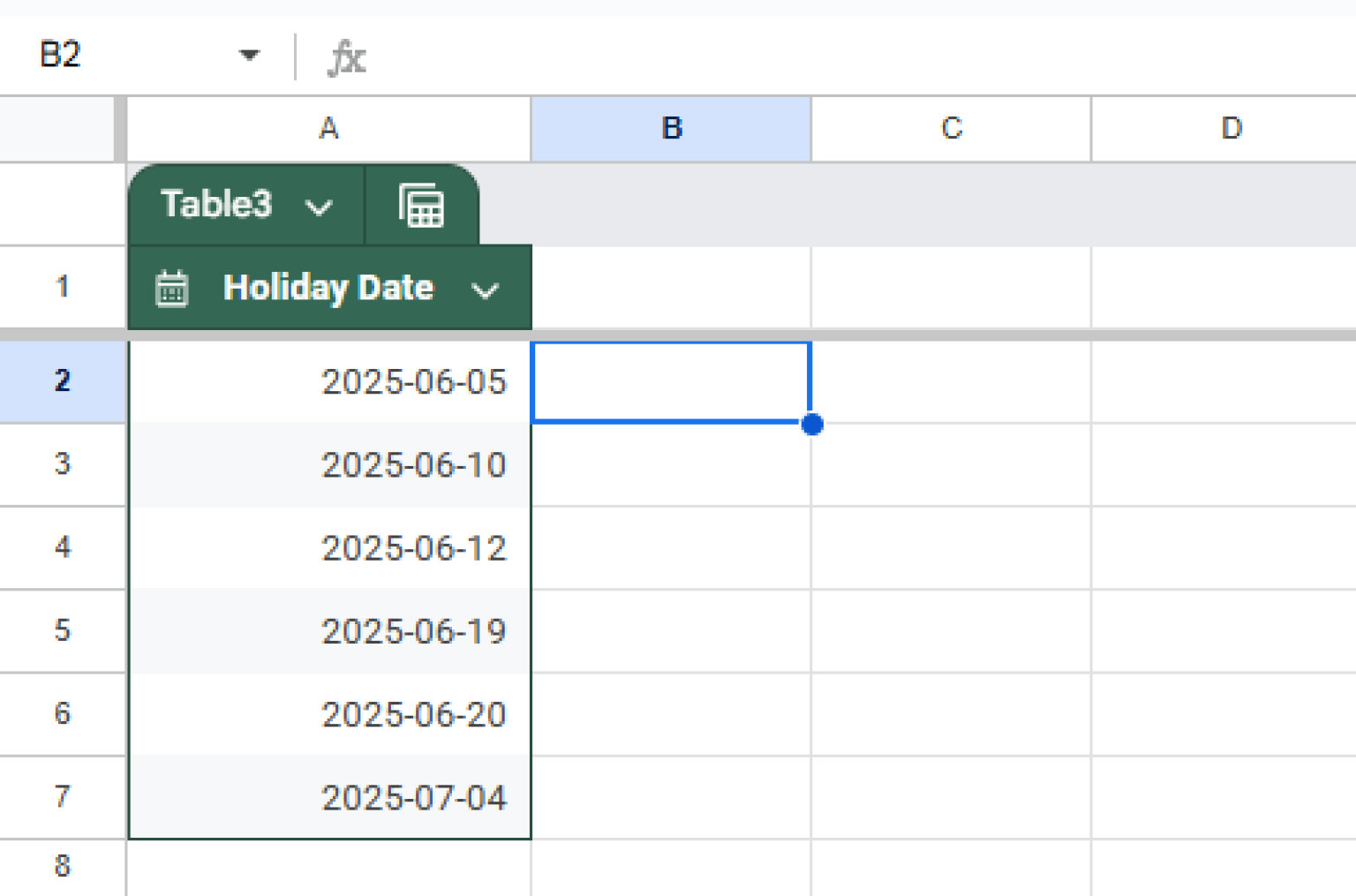Open the Table3 options dropdown
The height and width of the screenshot is (896, 1356).
pyautogui.click(x=318, y=207)
